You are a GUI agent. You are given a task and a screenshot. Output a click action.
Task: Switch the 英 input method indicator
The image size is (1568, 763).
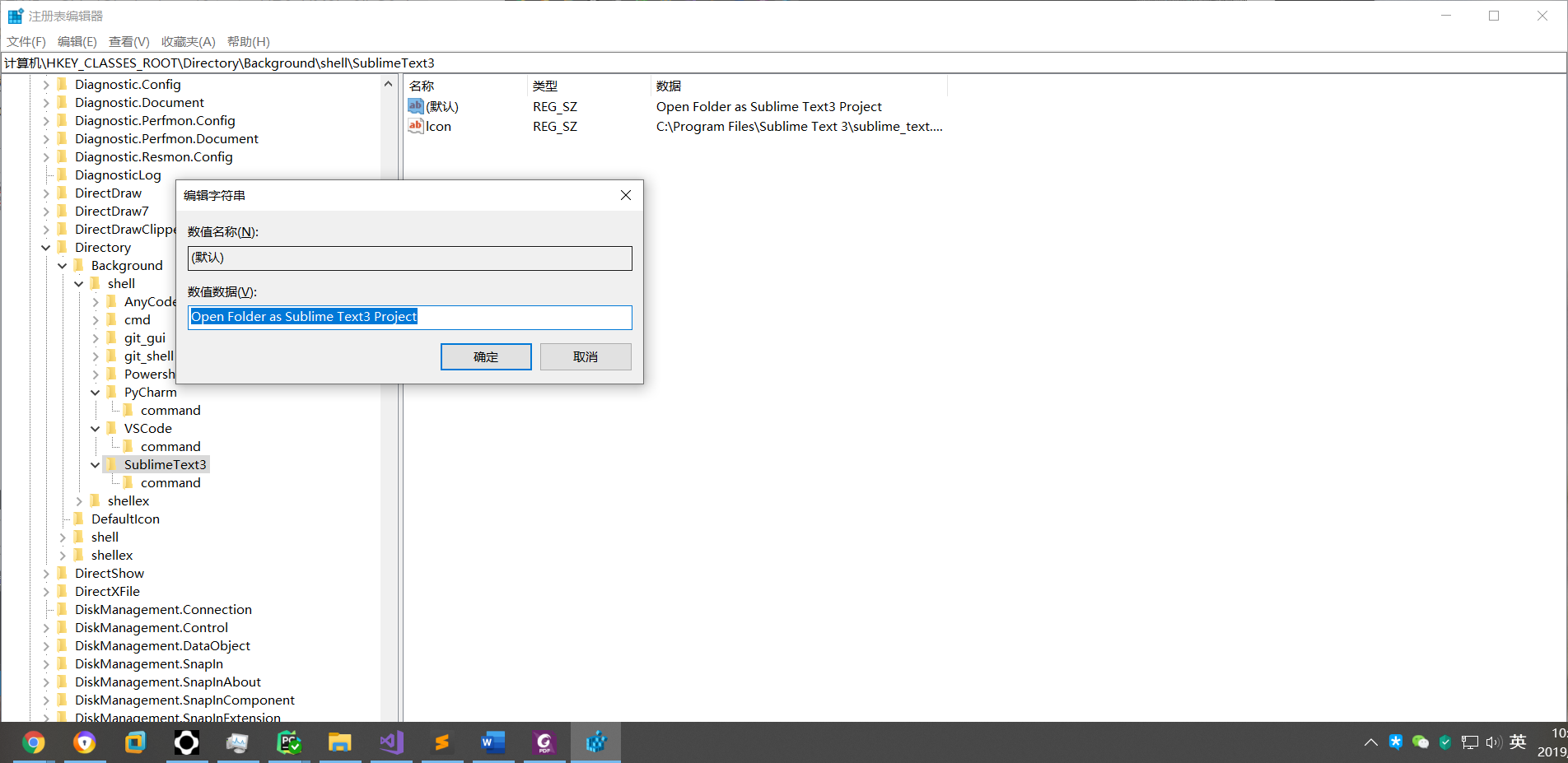1518,742
